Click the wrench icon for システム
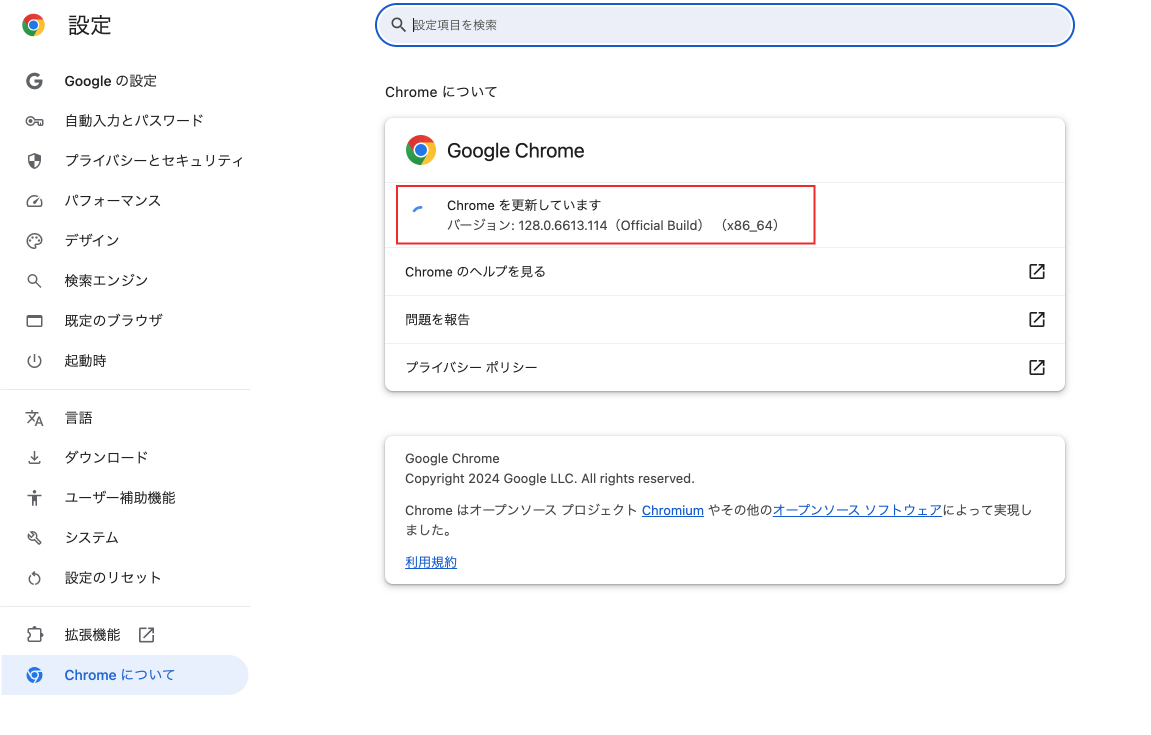Viewport: 1151px width, 735px height. 35,538
